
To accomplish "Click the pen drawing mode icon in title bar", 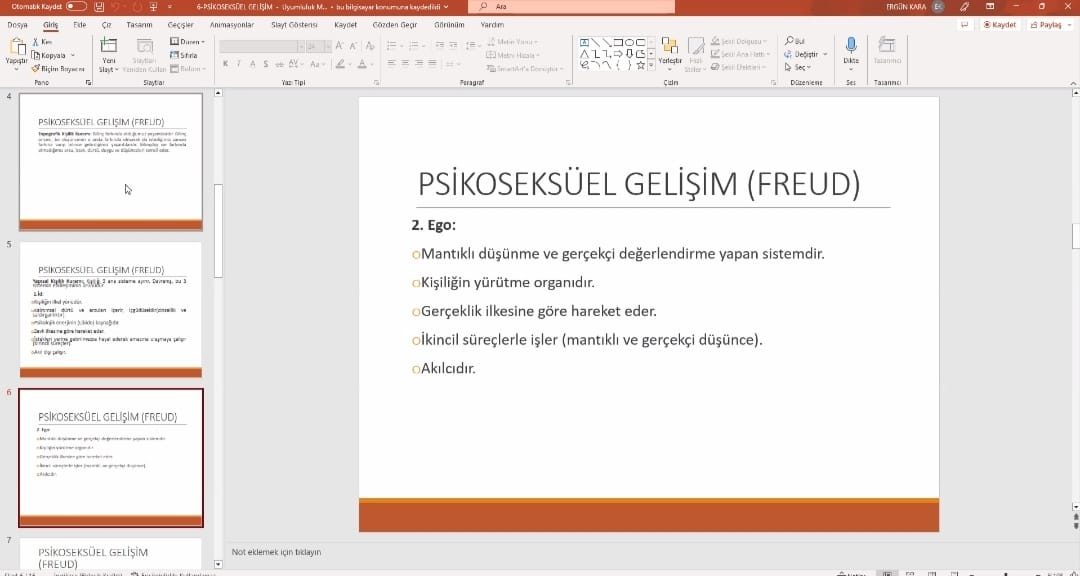I will 964,6.
